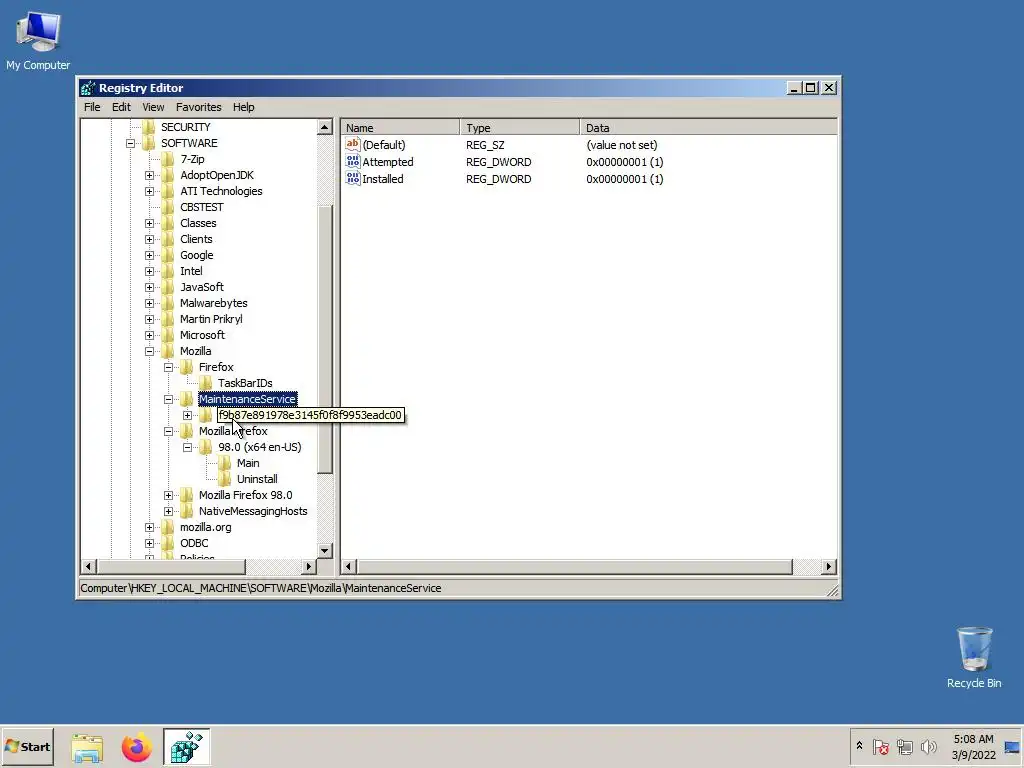Click the (value not set) data cell

pyautogui.click(x=622, y=145)
